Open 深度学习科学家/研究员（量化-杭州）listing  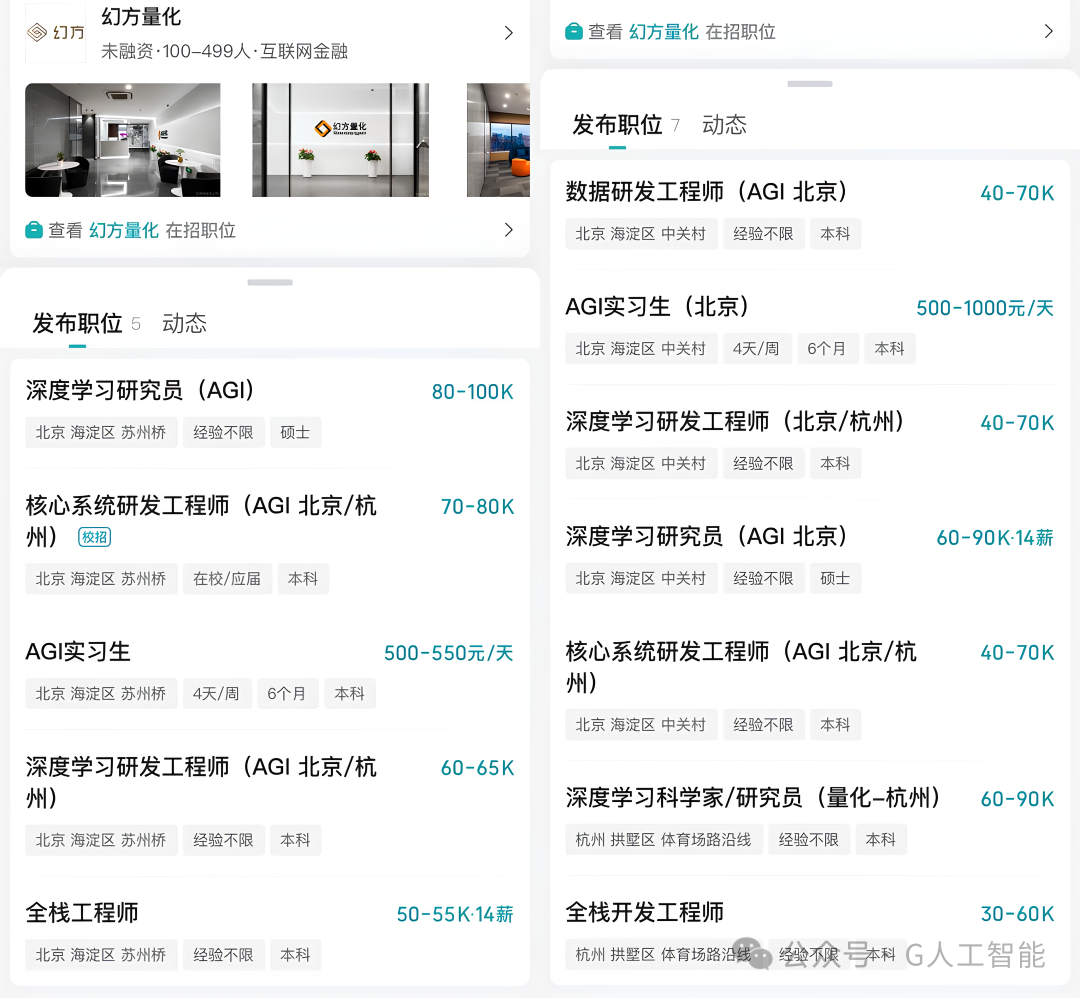pyautogui.click(x=810, y=819)
